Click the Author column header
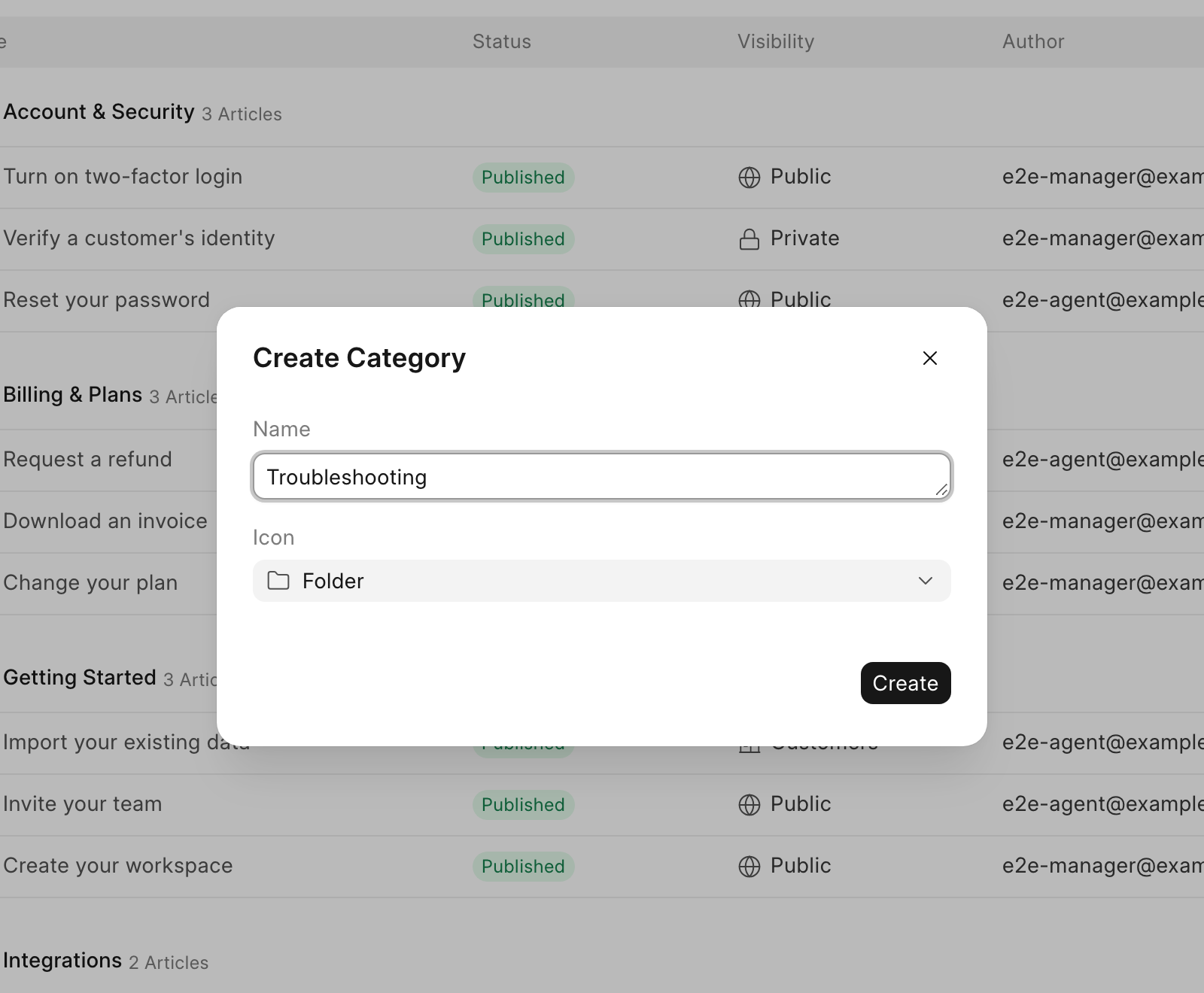Image resolution: width=1204 pixels, height=993 pixels. coord(1033,41)
